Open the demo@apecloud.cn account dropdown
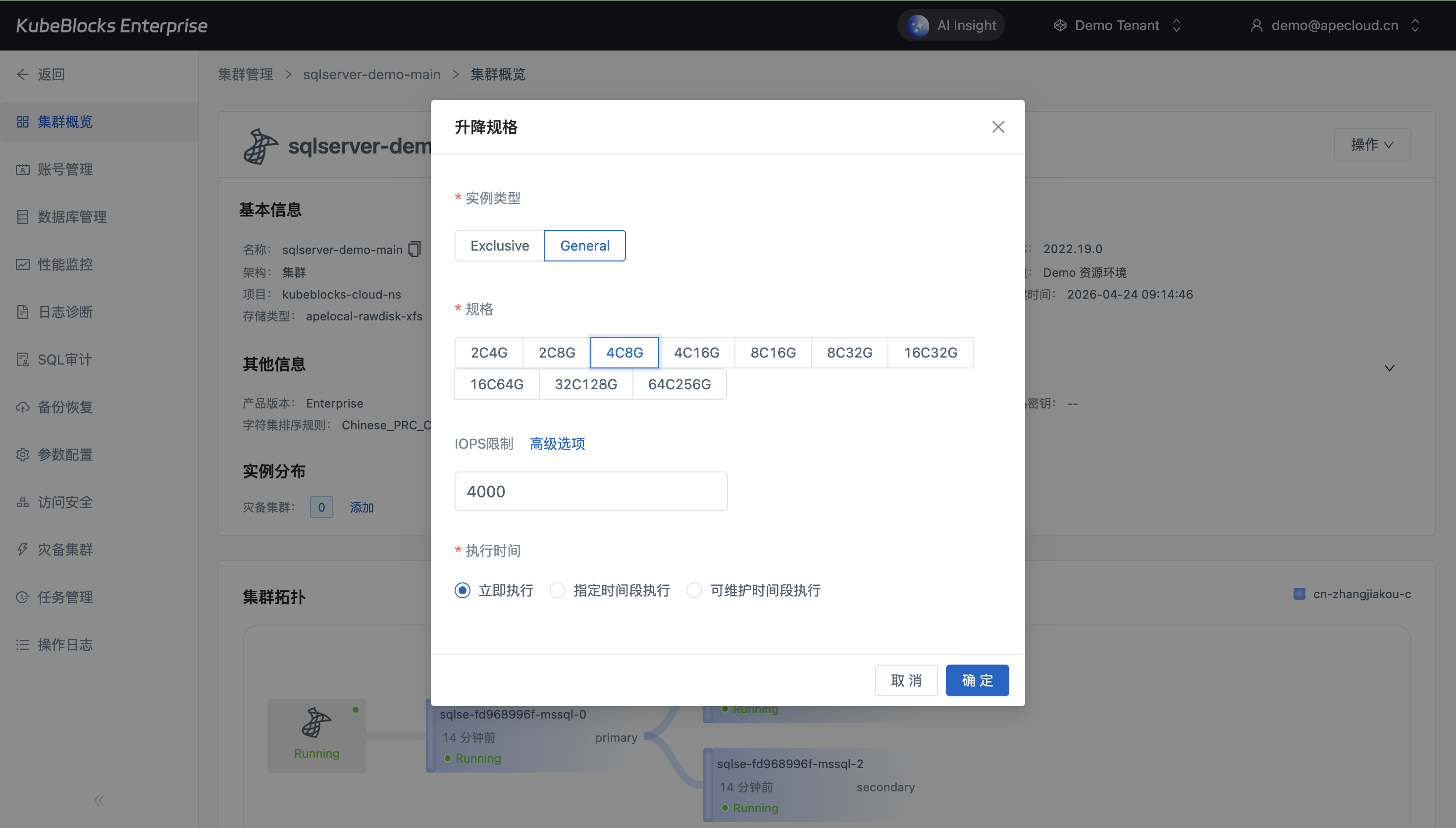The image size is (1456, 828). coord(1334,26)
